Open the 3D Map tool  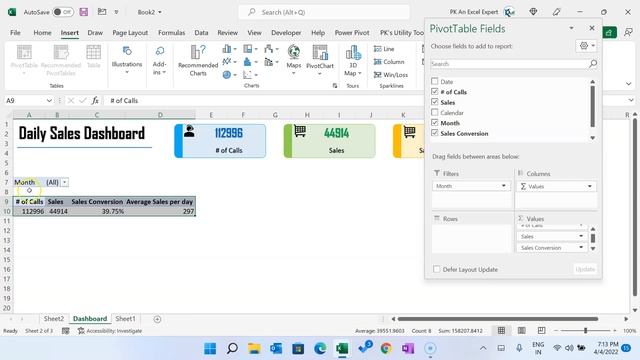pos(353,60)
